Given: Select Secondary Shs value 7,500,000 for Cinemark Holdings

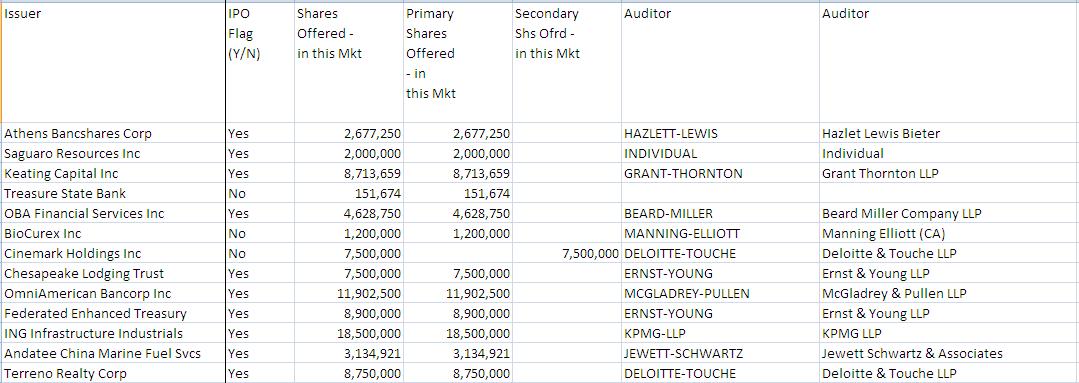Looking at the screenshot, I should coord(567,253).
